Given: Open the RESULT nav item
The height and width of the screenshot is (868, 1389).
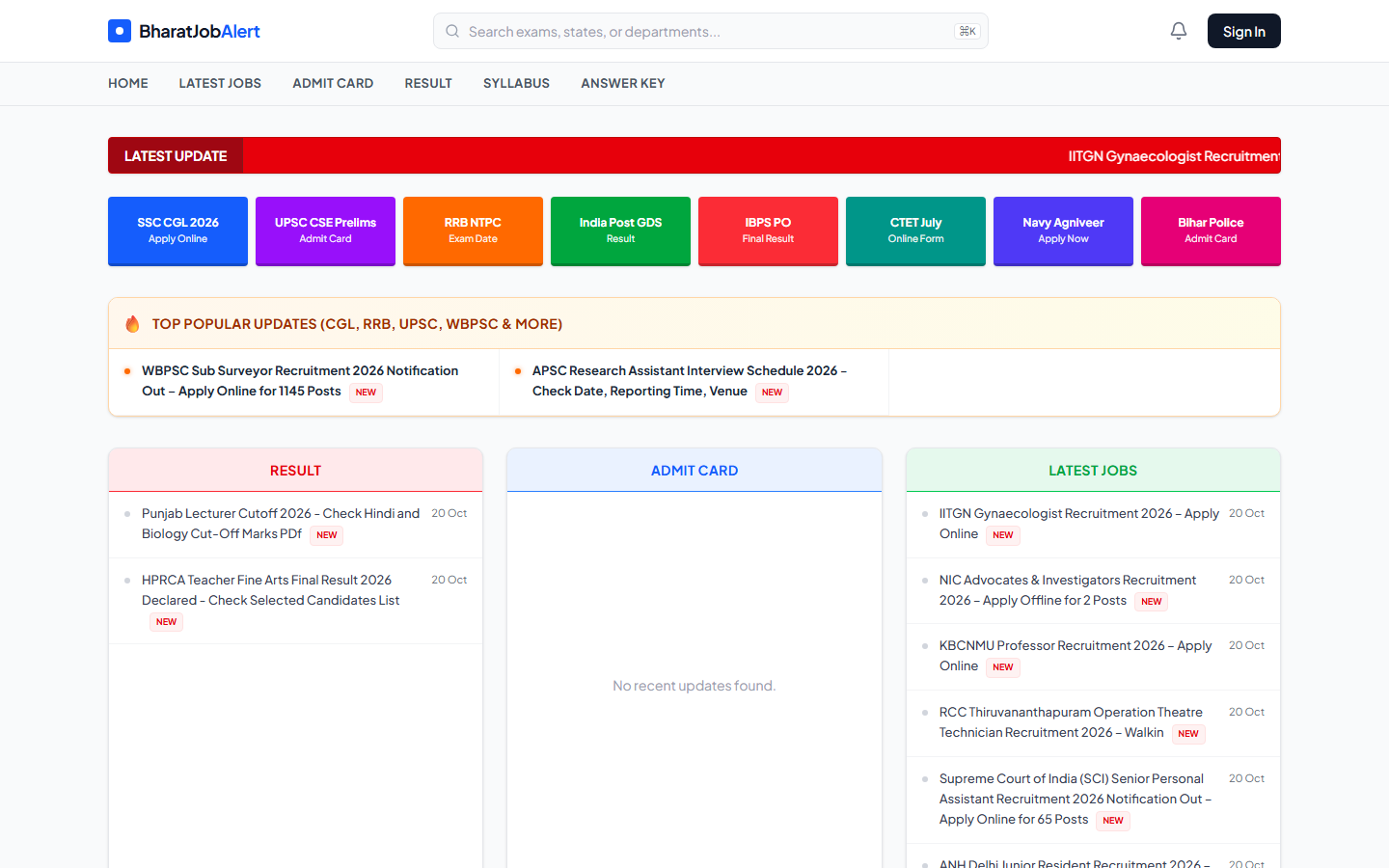Looking at the screenshot, I should pos(428,84).
